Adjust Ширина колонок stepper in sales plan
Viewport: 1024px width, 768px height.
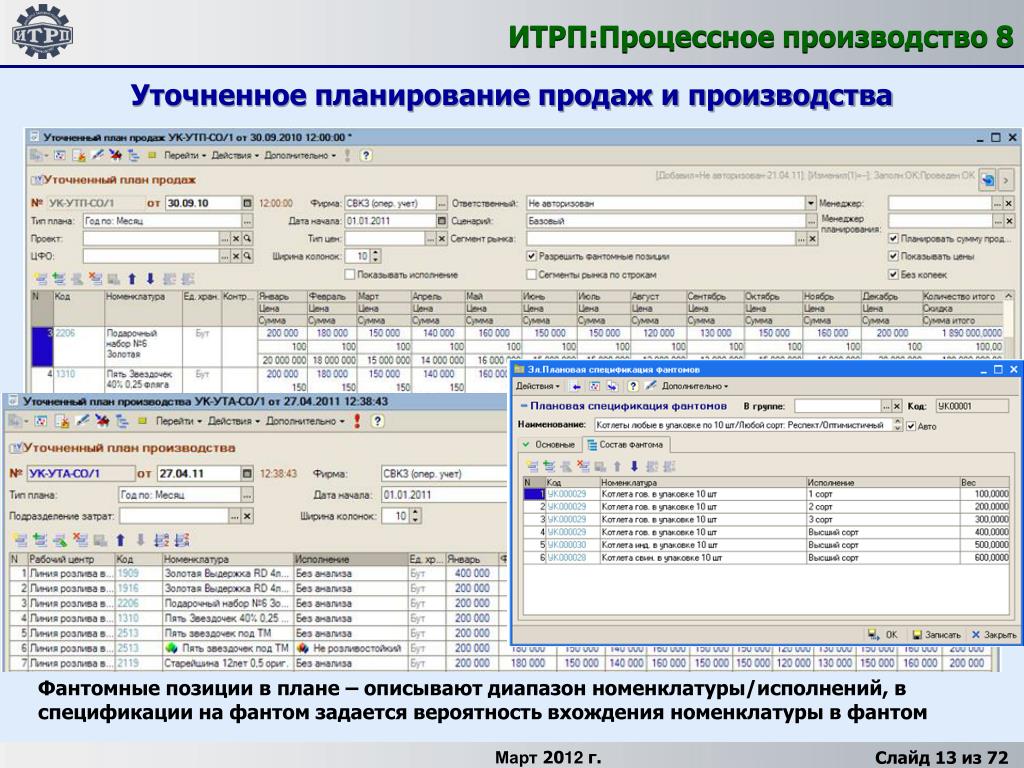[376, 256]
